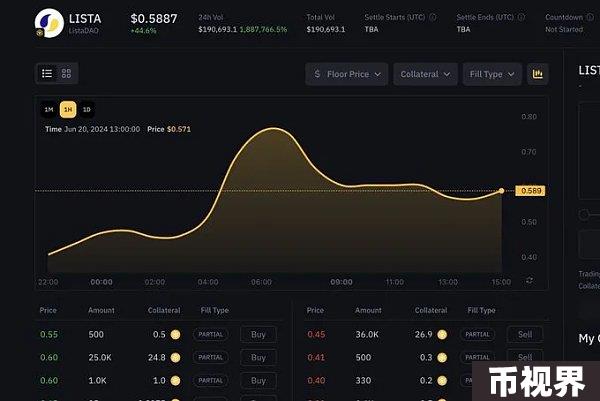Click Price header in buy offers table
This screenshot has width=600, height=401.
click(x=48, y=310)
